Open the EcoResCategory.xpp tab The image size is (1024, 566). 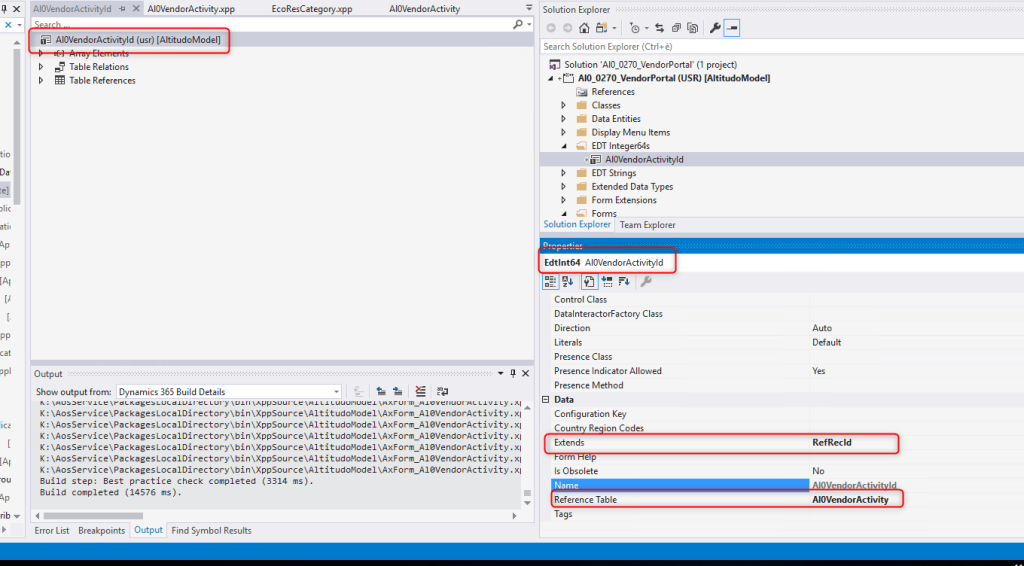[312, 9]
